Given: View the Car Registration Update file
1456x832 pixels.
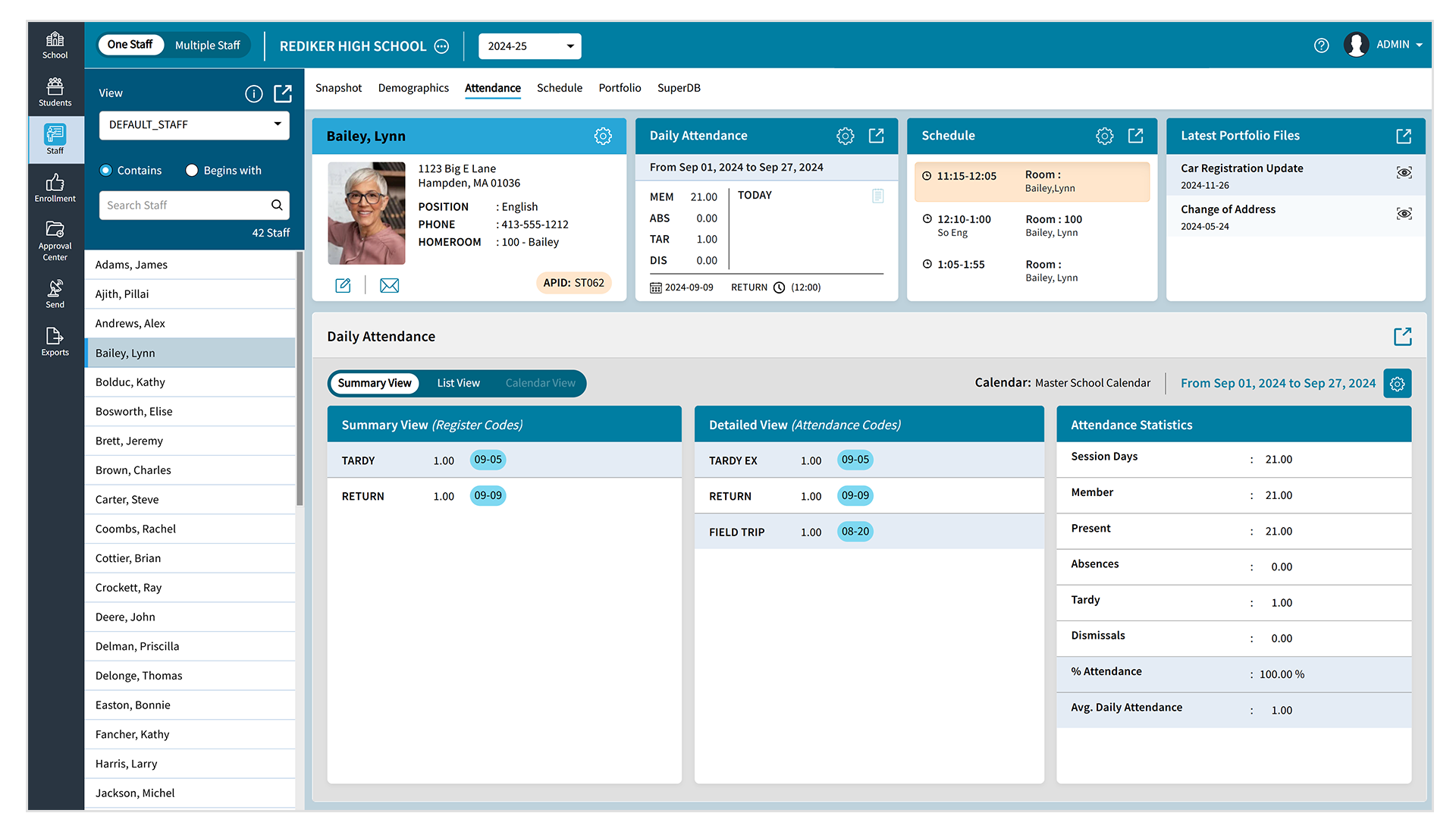Looking at the screenshot, I should [x=1404, y=173].
